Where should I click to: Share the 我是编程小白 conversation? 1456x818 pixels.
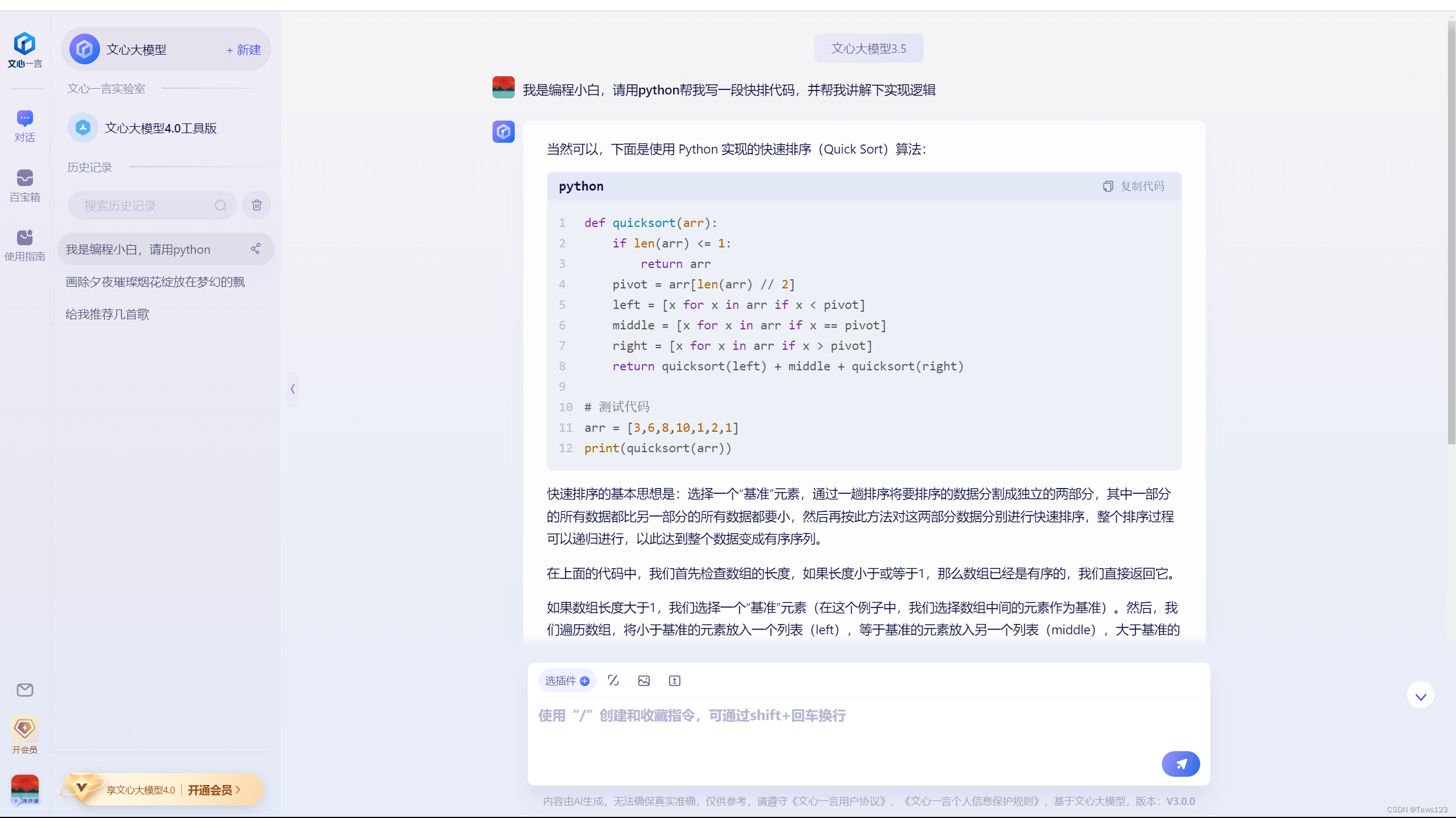[x=256, y=249]
